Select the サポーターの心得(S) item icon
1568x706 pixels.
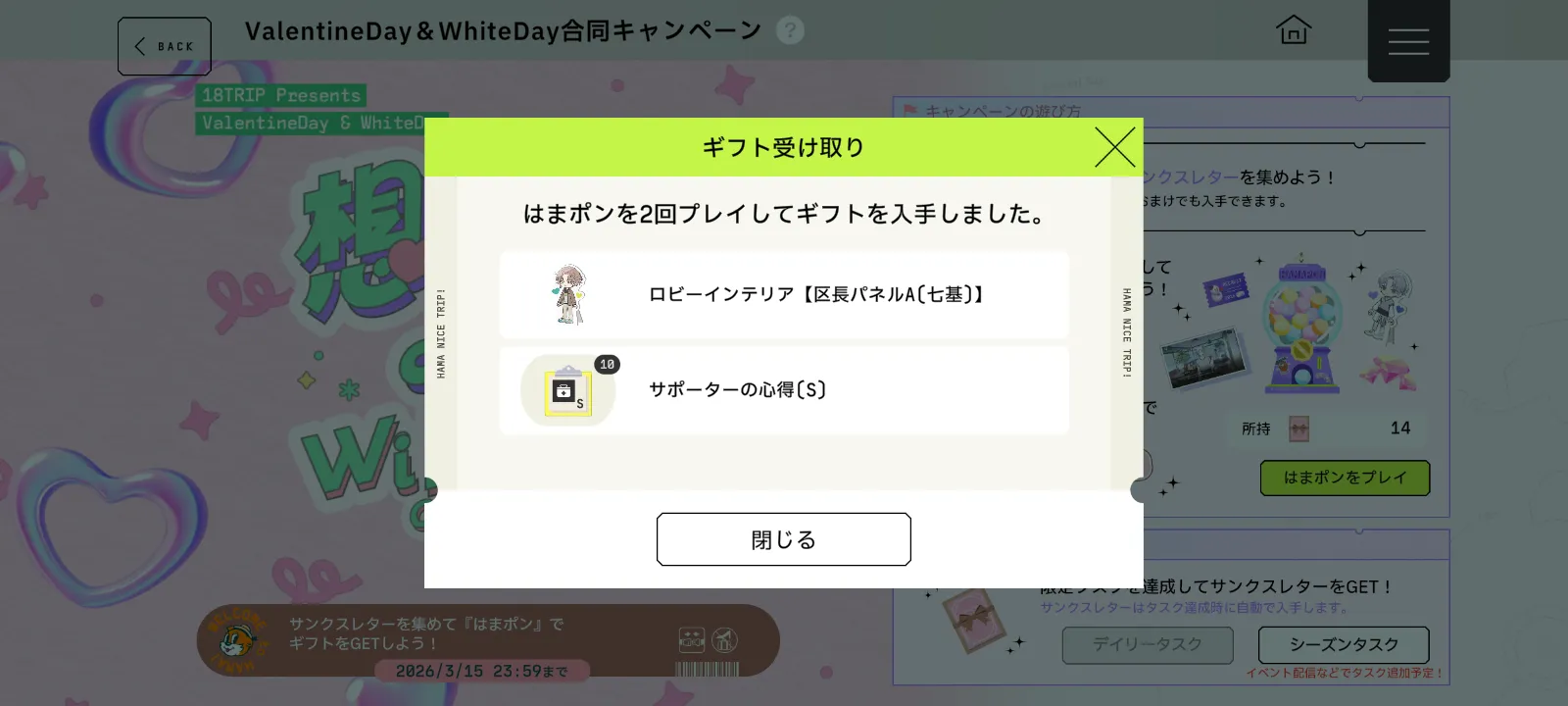tap(568, 390)
